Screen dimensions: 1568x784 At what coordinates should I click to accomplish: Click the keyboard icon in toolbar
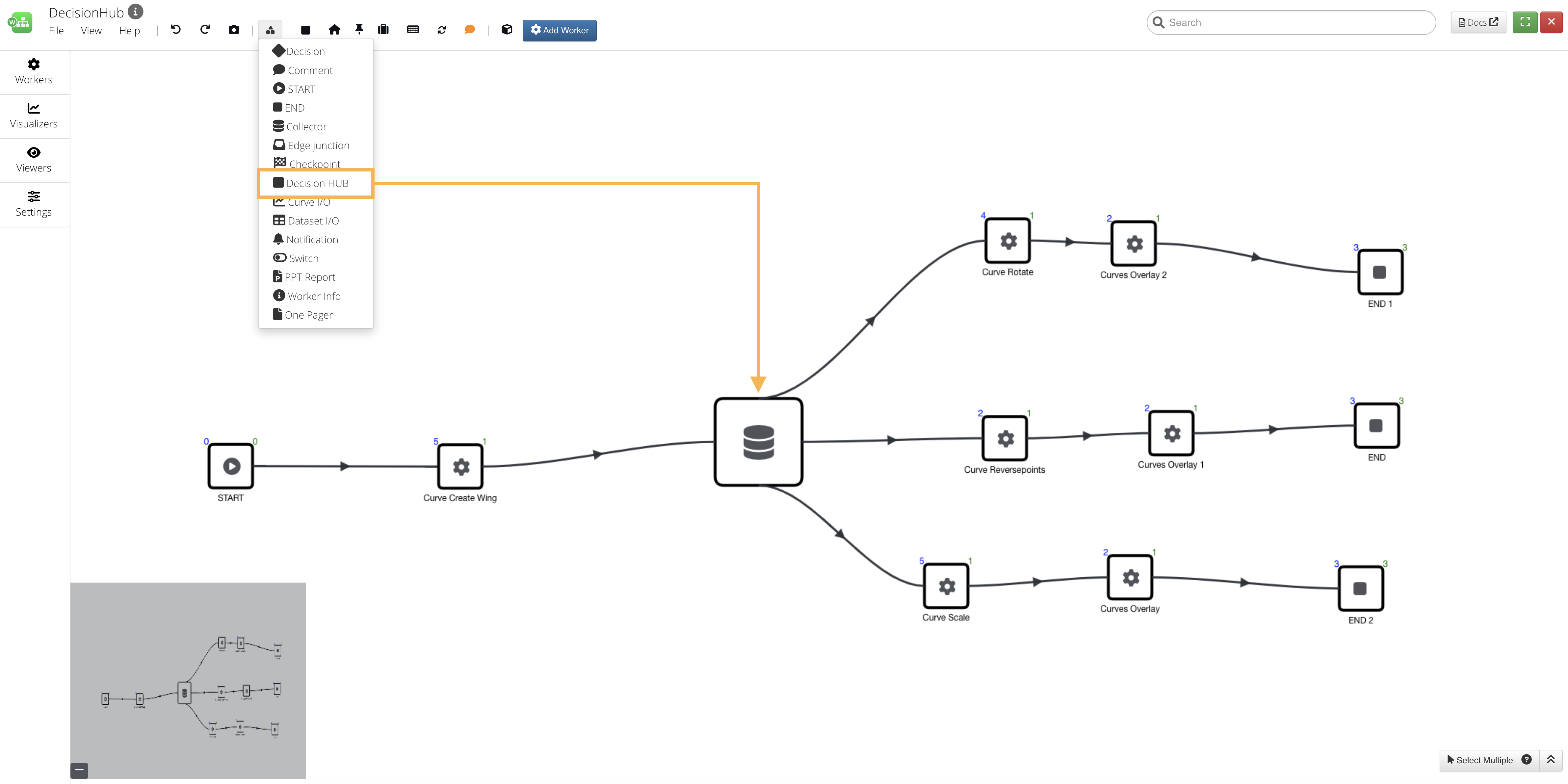coord(413,29)
